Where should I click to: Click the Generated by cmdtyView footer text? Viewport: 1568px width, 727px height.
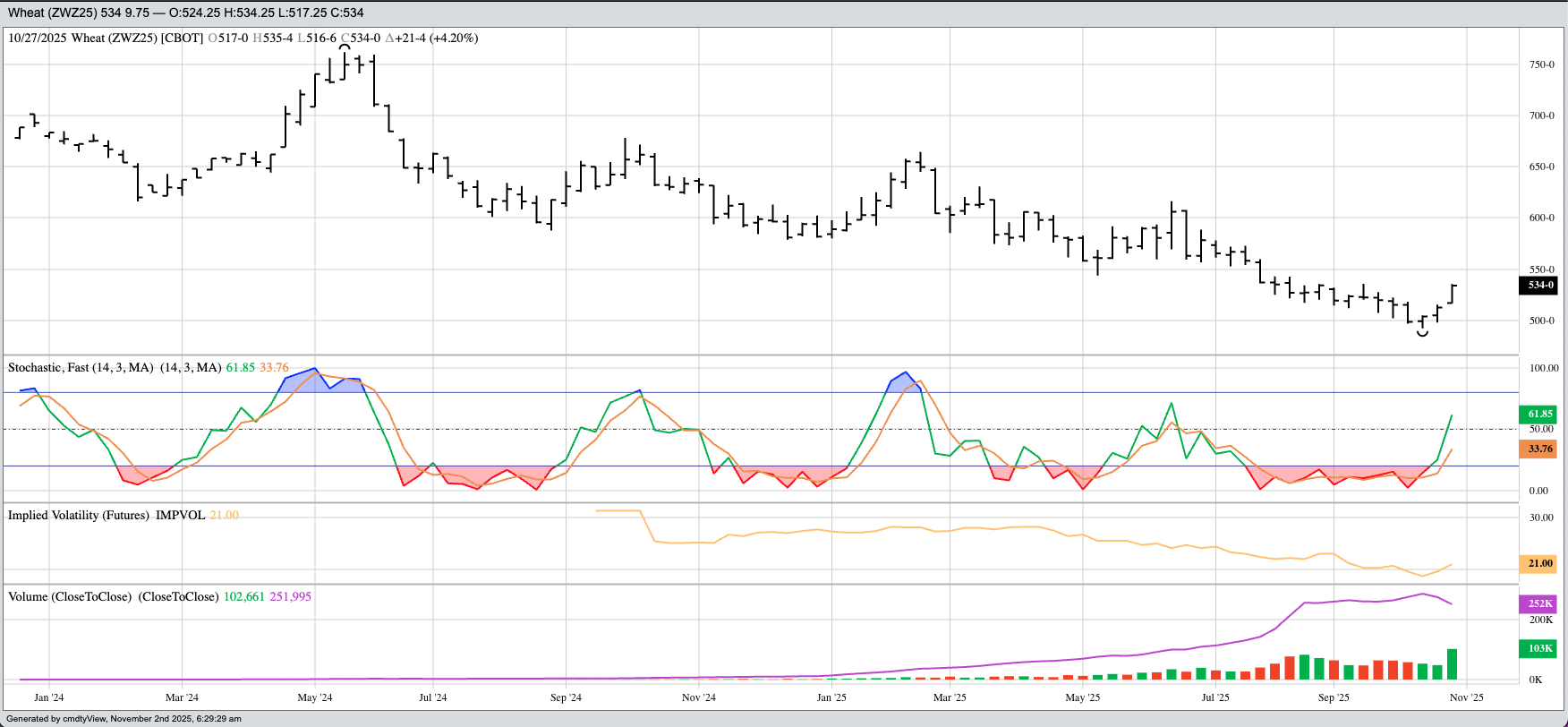point(124,718)
